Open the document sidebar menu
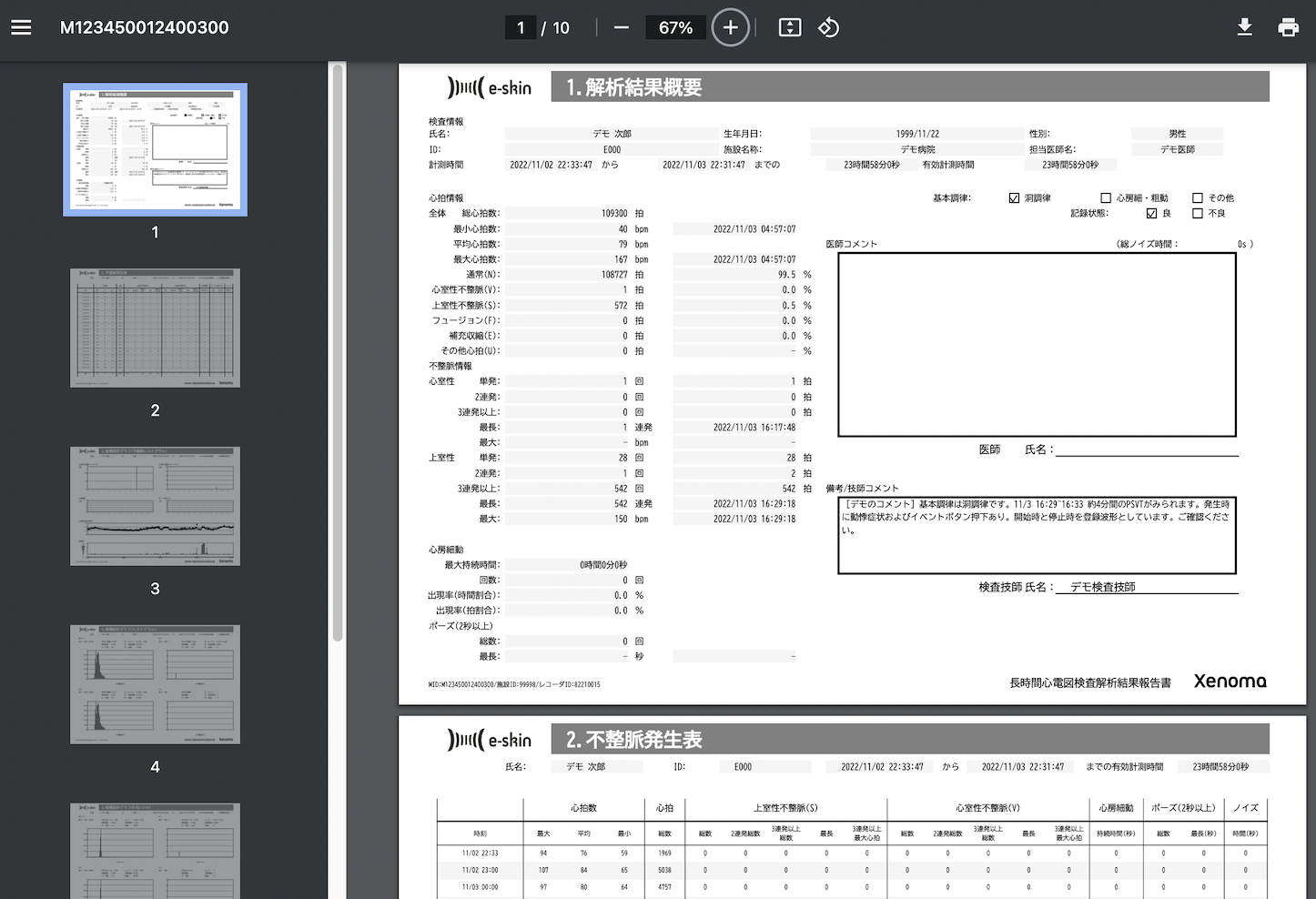This screenshot has width=1316, height=899. pyautogui.click(x=21, y=27)
